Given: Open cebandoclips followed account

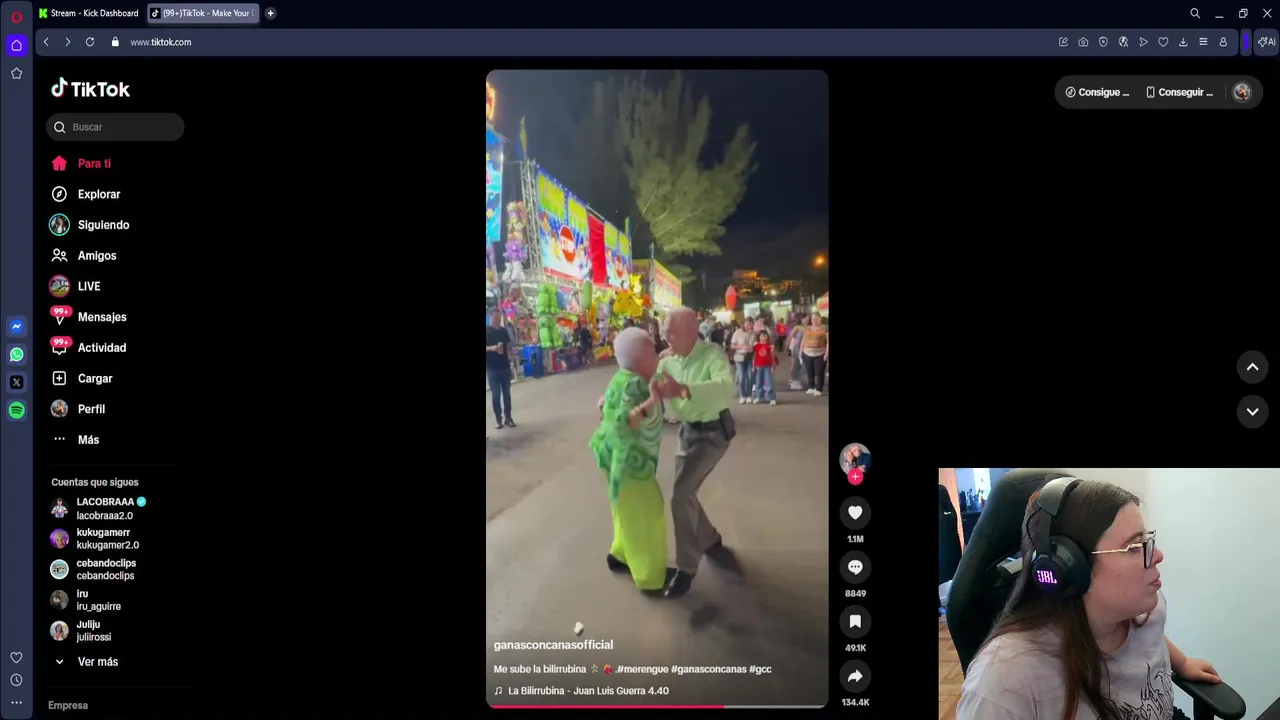Looking at the screenshot, I should [x=93, y=569].
